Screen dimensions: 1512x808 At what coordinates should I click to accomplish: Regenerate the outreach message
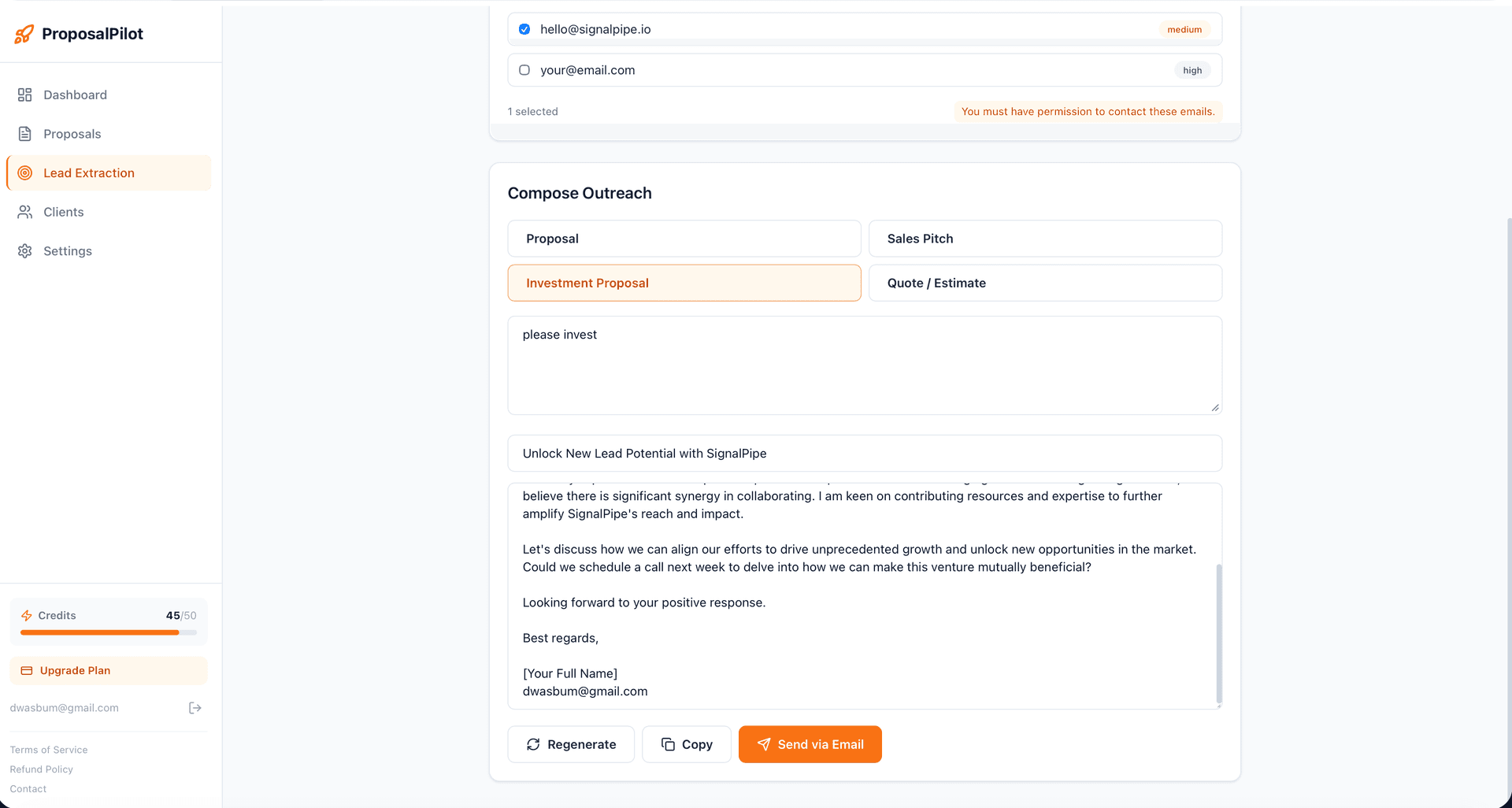(571, 744)
